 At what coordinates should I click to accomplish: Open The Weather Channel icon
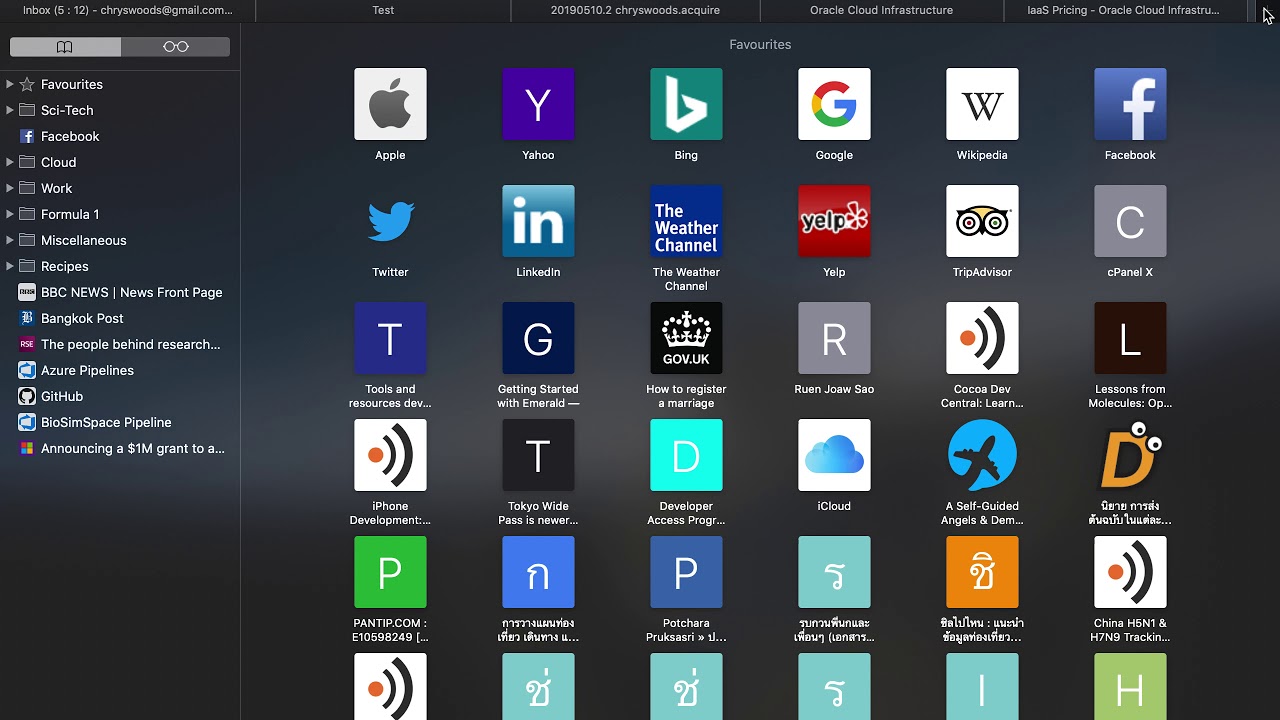pyautogui.click(x=686, y=221)
